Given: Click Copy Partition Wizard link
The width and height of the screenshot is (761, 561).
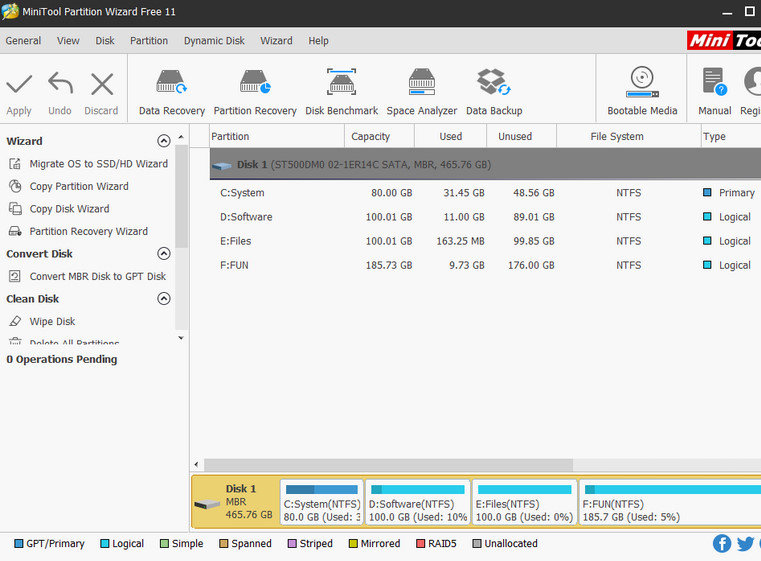Looking at the screenshot, I should click(x=79, y=186).
